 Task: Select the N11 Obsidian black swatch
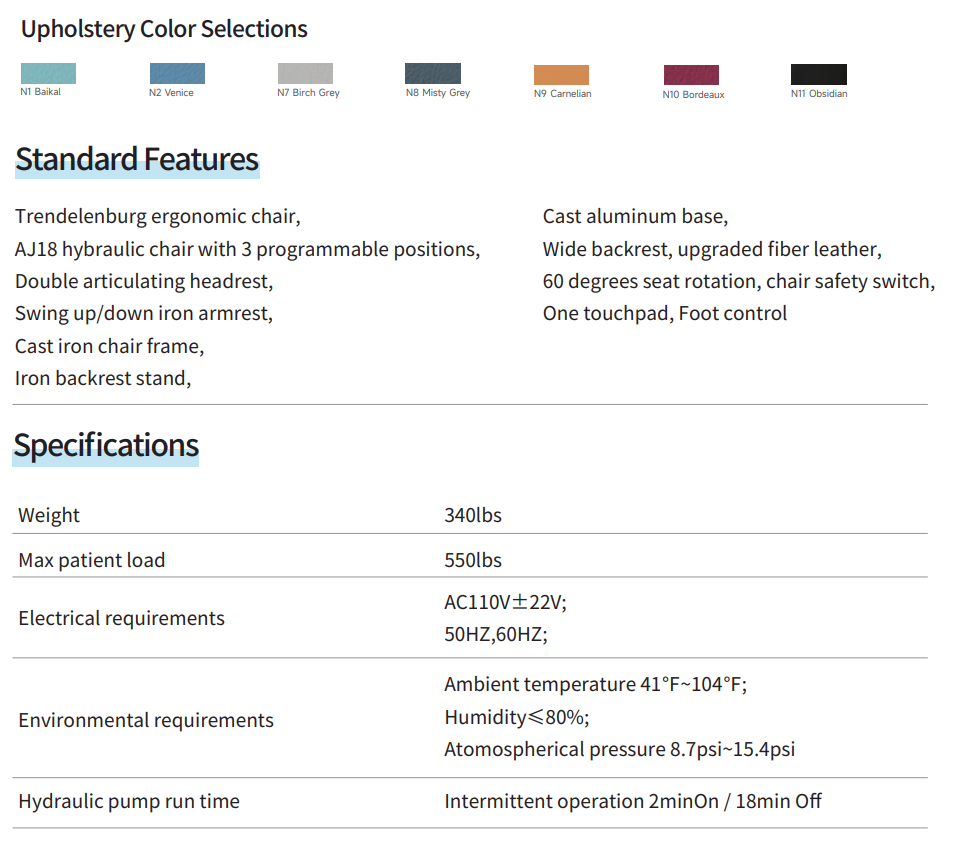[819, 75]
